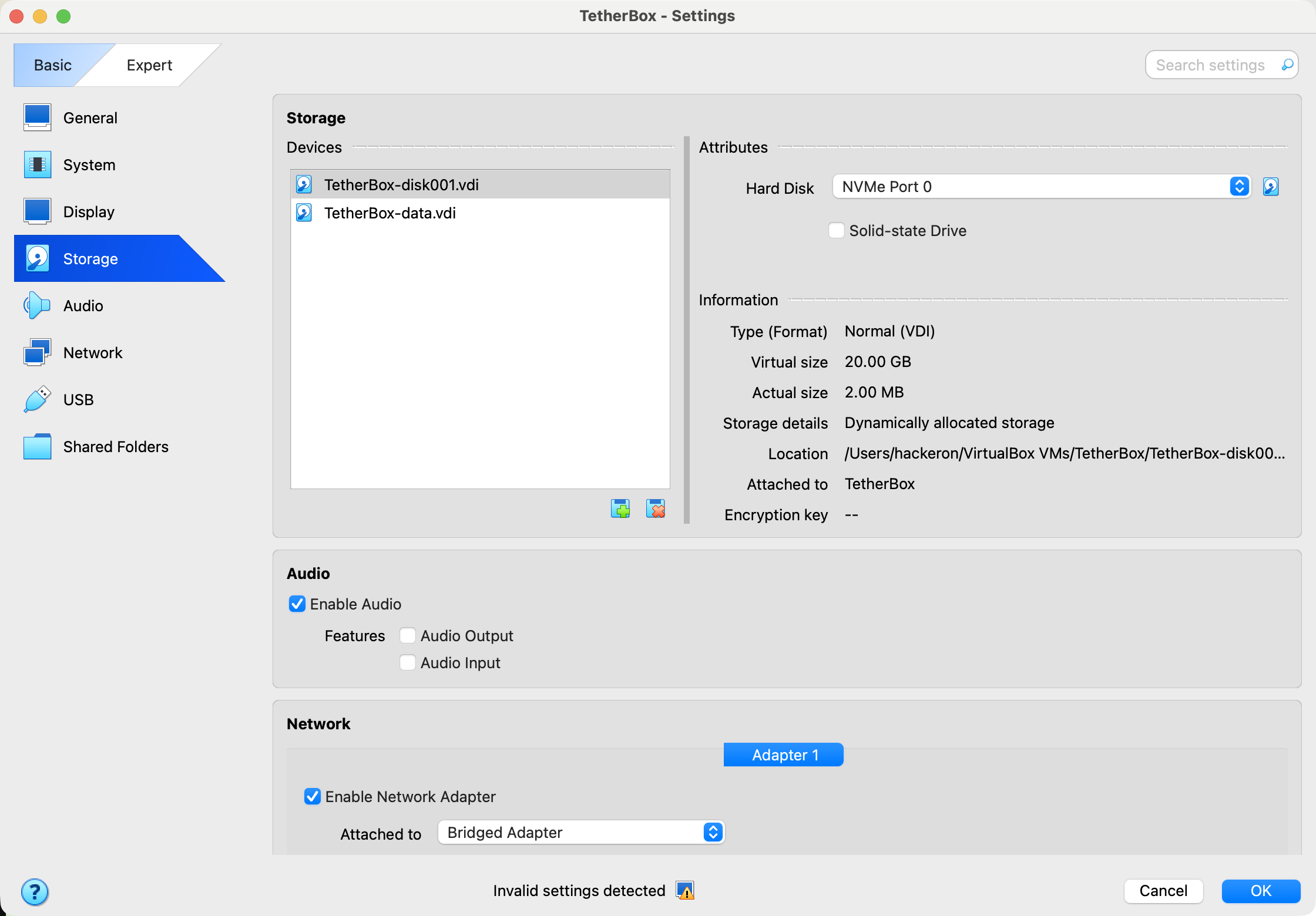
Task: Click the choose disk icon beside Hard Disk
Action: click(1271, 187)
